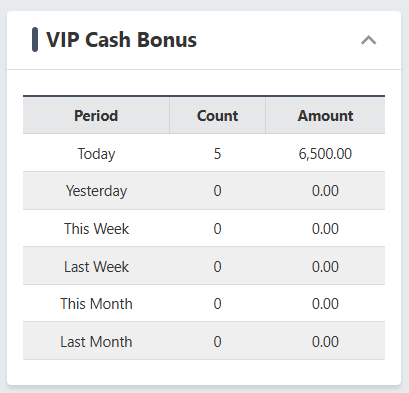Select the This Month row label
The width and height of the screenshot is (409, 393).
click(x=96, y=304)
